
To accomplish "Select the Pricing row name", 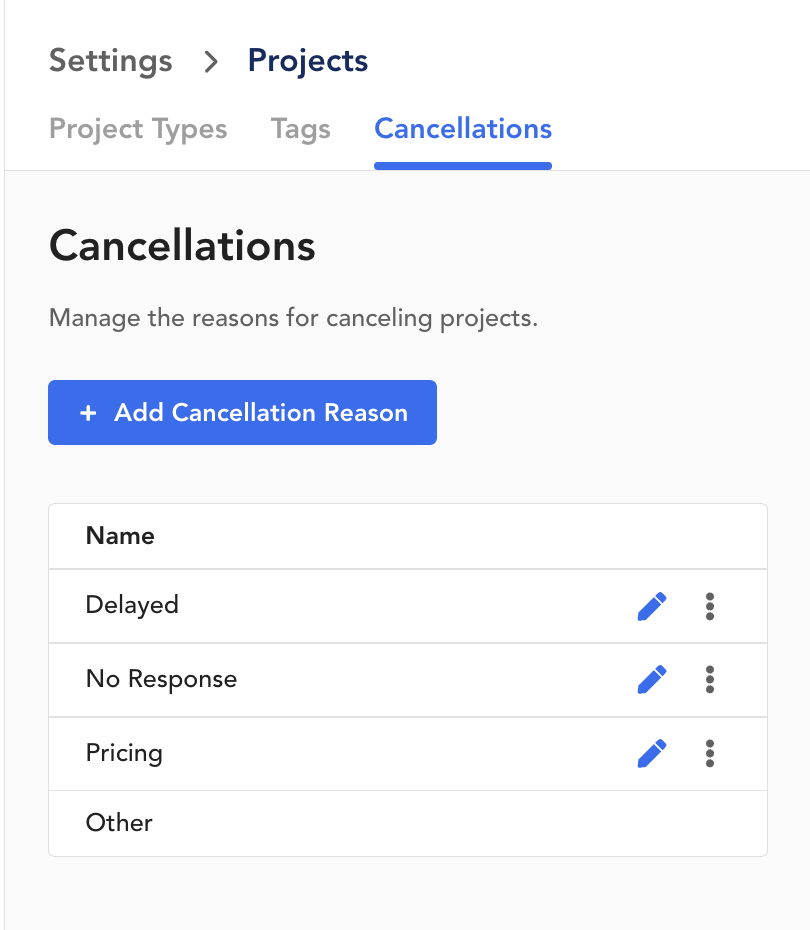I will click(124, 753).
